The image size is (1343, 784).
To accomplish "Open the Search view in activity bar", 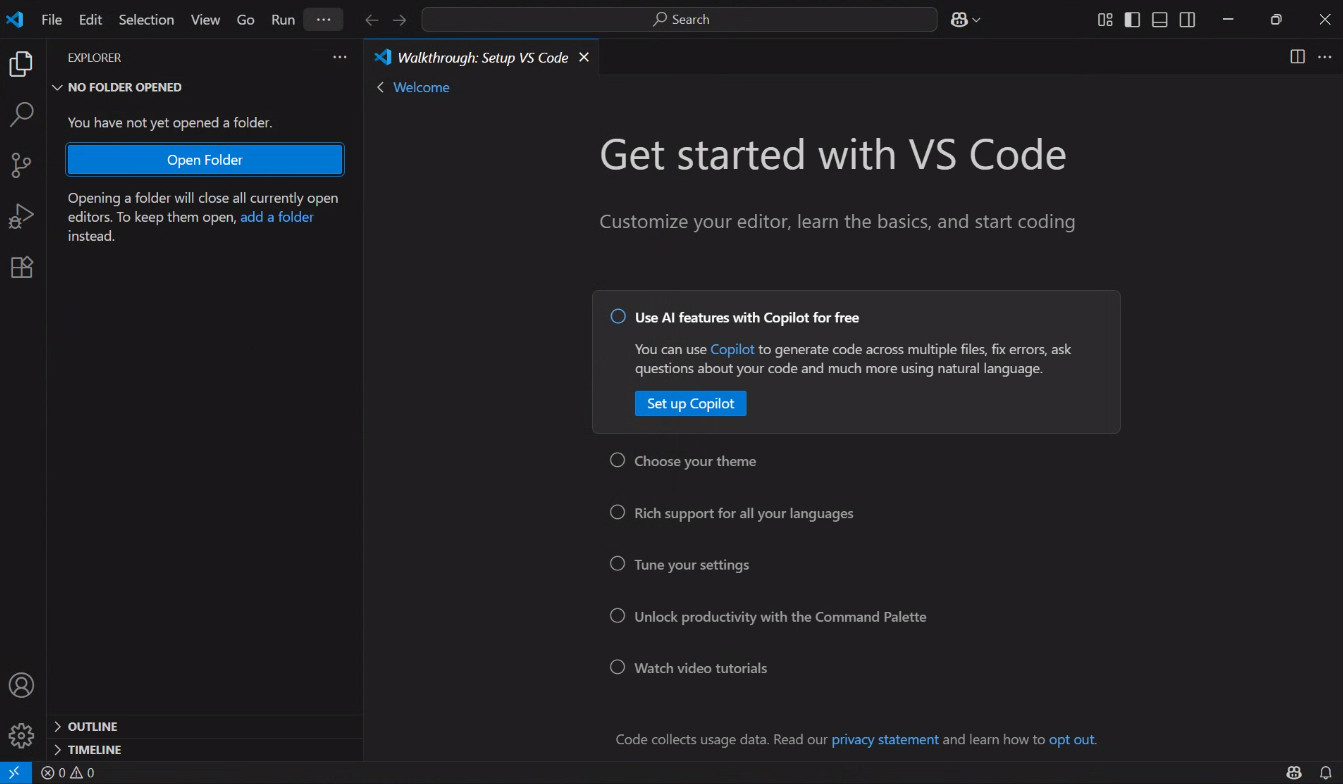I will point(21,114).
